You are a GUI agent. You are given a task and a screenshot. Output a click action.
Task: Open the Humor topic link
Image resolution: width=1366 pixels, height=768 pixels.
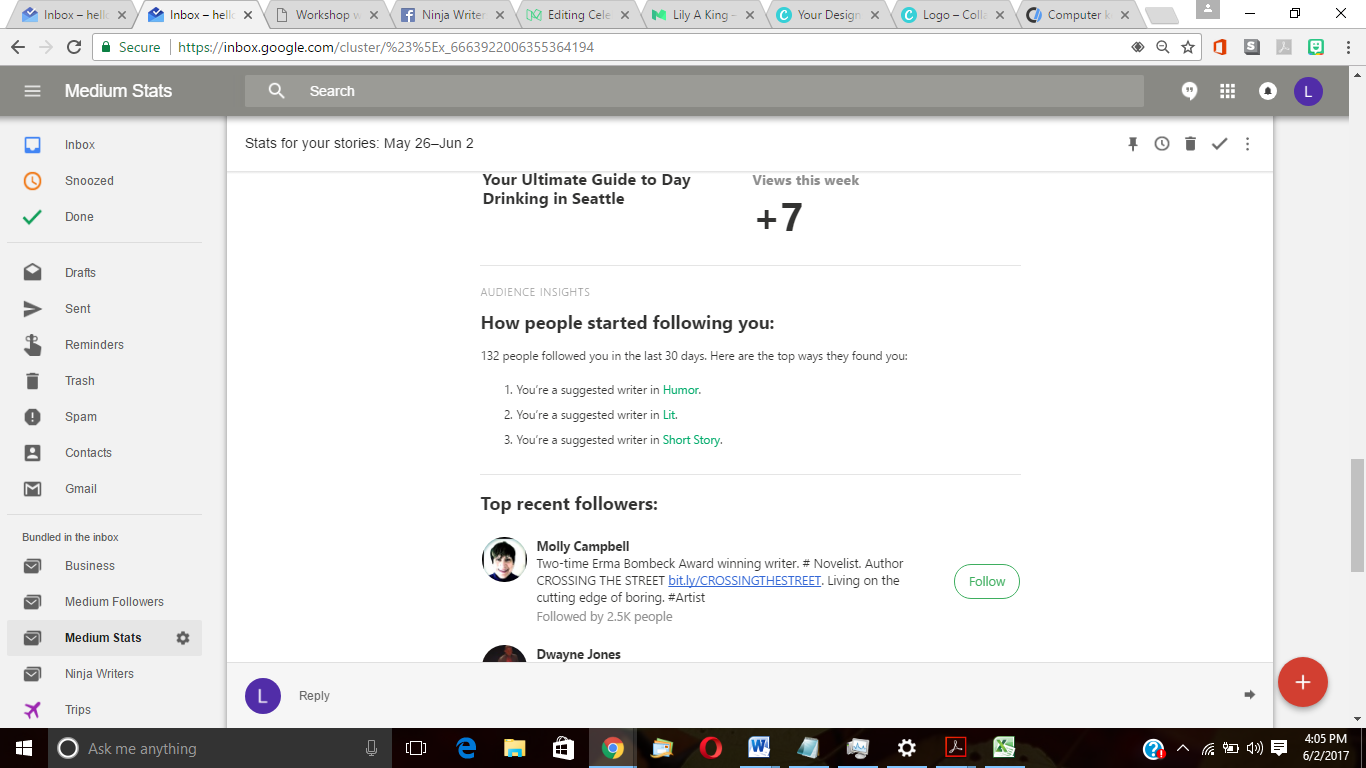tap(681, 390)
